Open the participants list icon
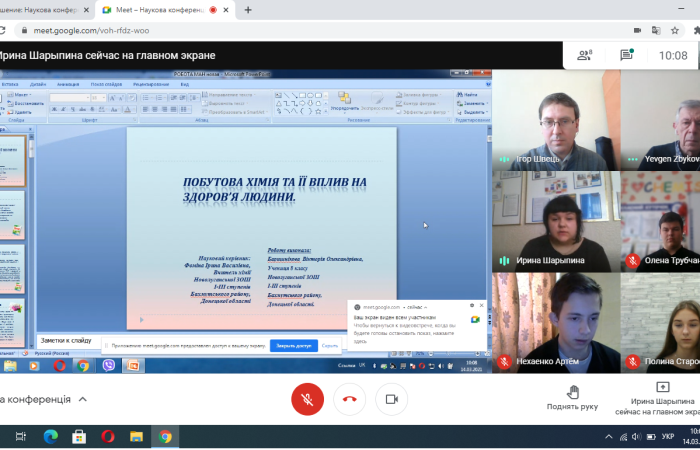The width and height of the screenshot is (700, 450). [584, 55]
